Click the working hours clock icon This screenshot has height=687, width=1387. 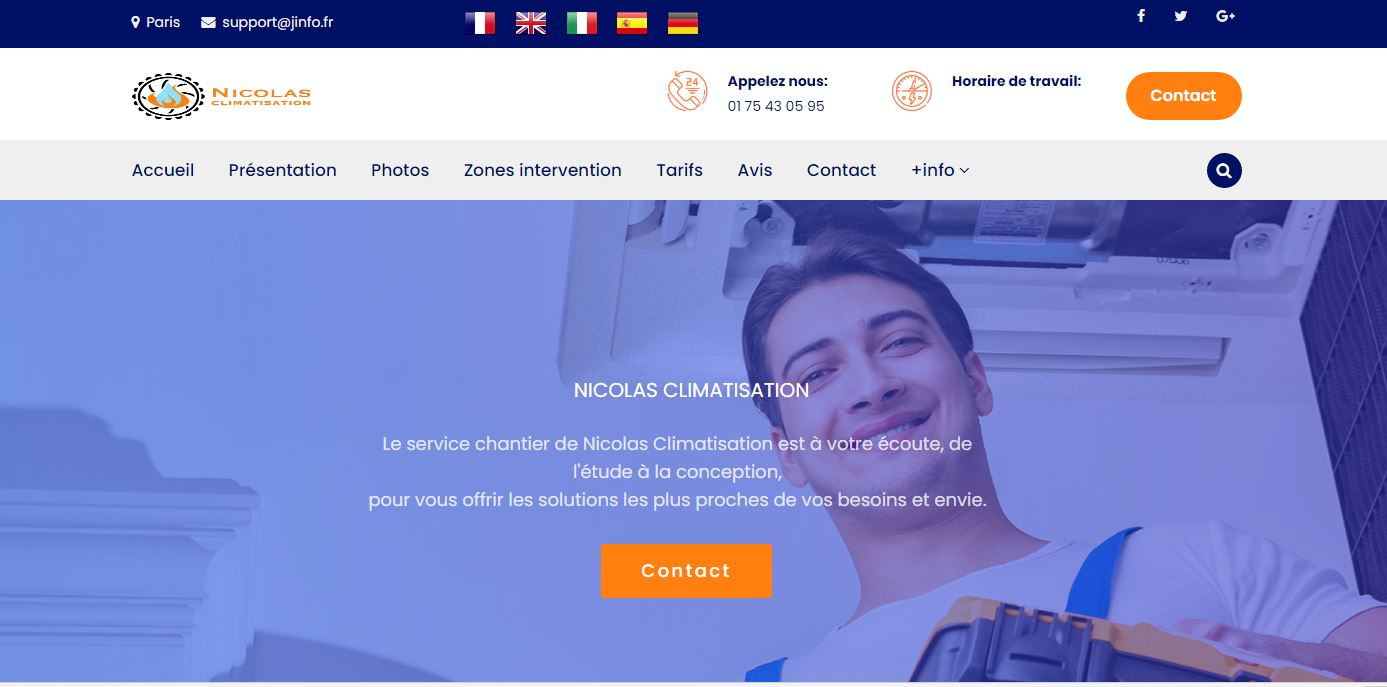pyautogui.click(x=911, y=91)
